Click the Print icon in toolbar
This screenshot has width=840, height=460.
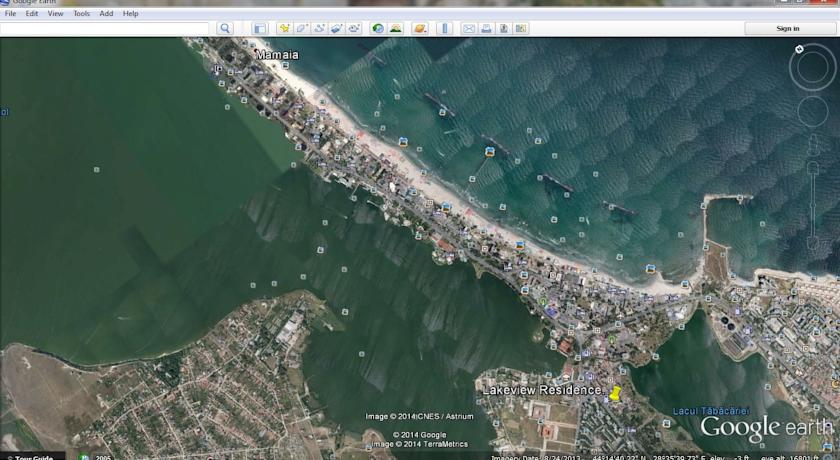[x=486, y=28]
